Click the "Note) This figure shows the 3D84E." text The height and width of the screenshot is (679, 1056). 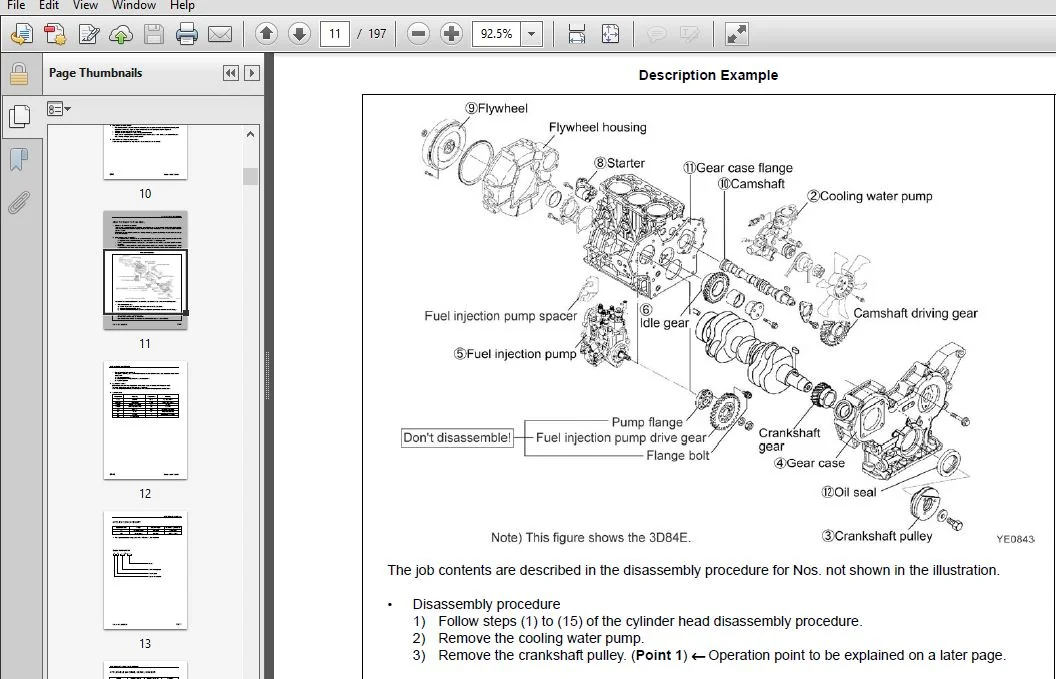591,538
